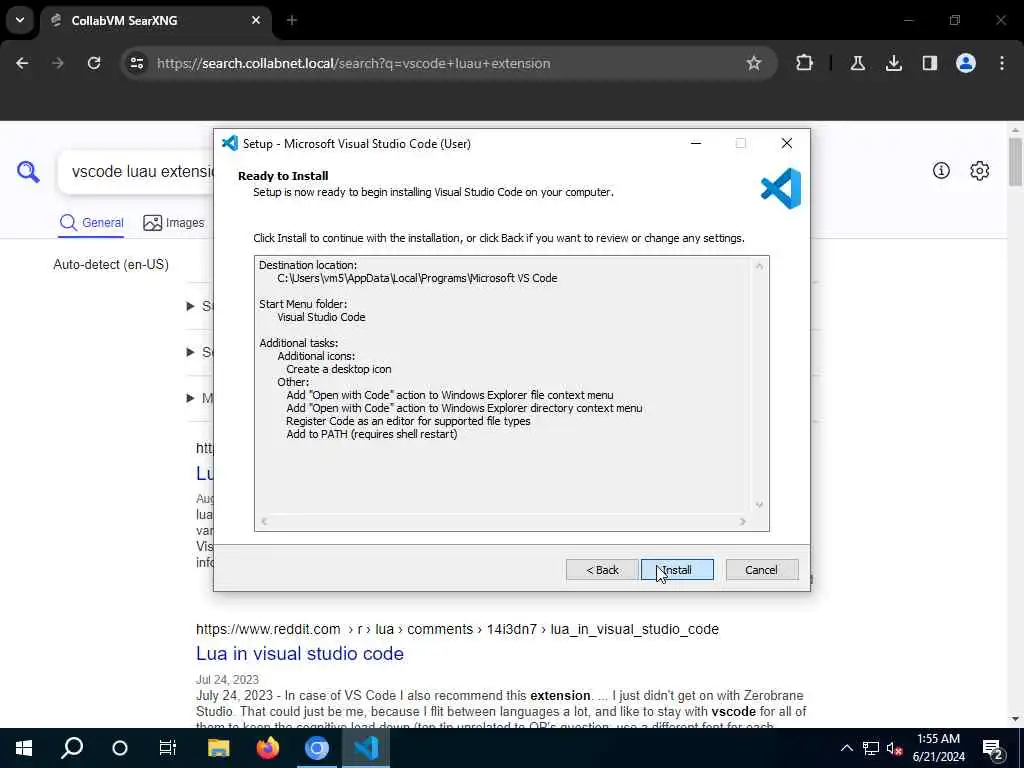Expand third collapsed section triangle starting with M

[x=191, y=398]
